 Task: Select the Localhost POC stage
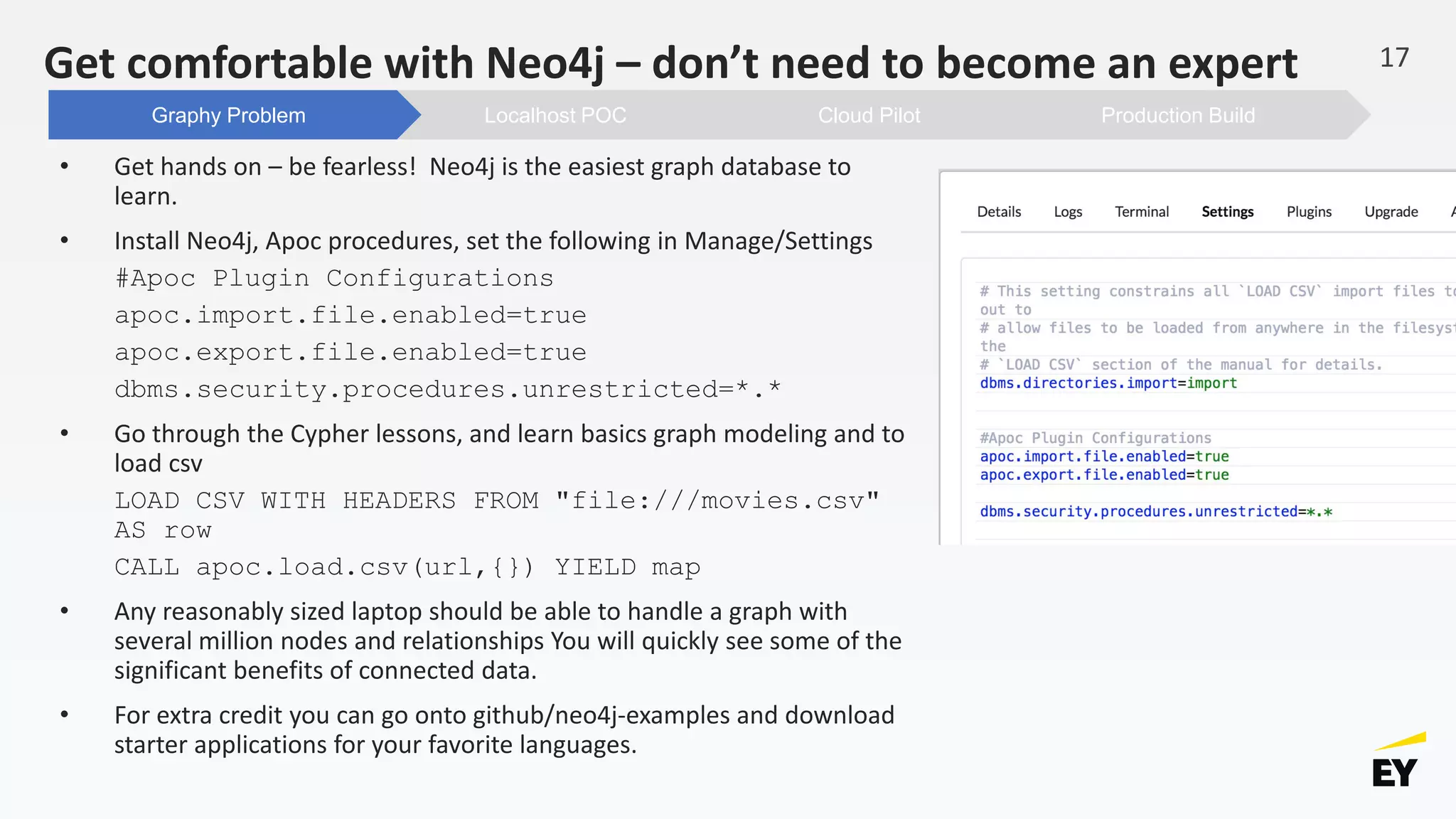pos(555,115)
